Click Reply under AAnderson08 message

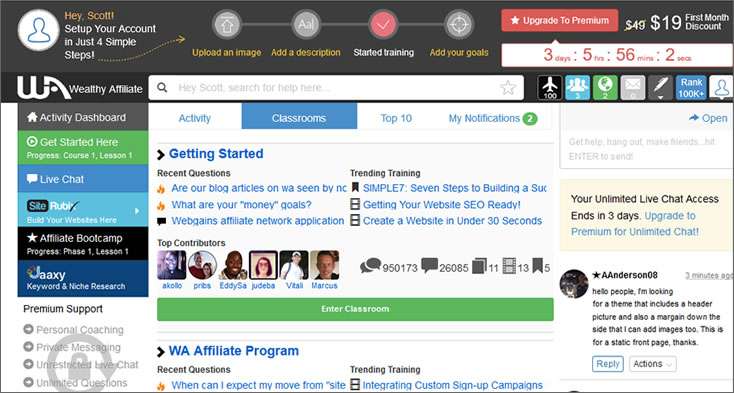tap(608, 364)
